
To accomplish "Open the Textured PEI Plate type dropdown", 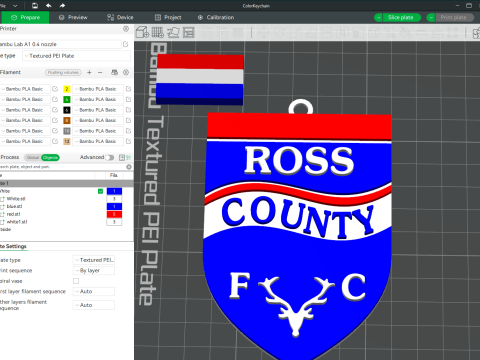I will tap(76, 56).
